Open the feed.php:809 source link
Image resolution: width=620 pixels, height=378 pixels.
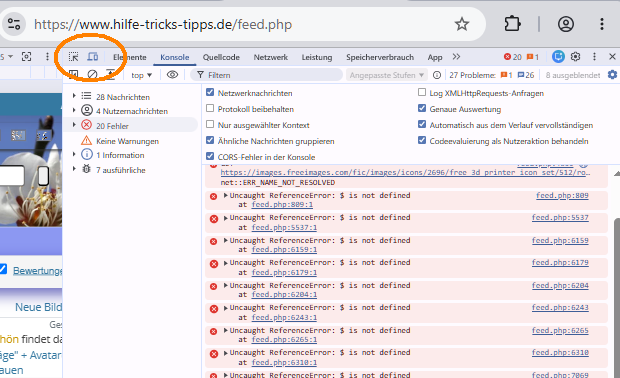click(x=562, y=195)
